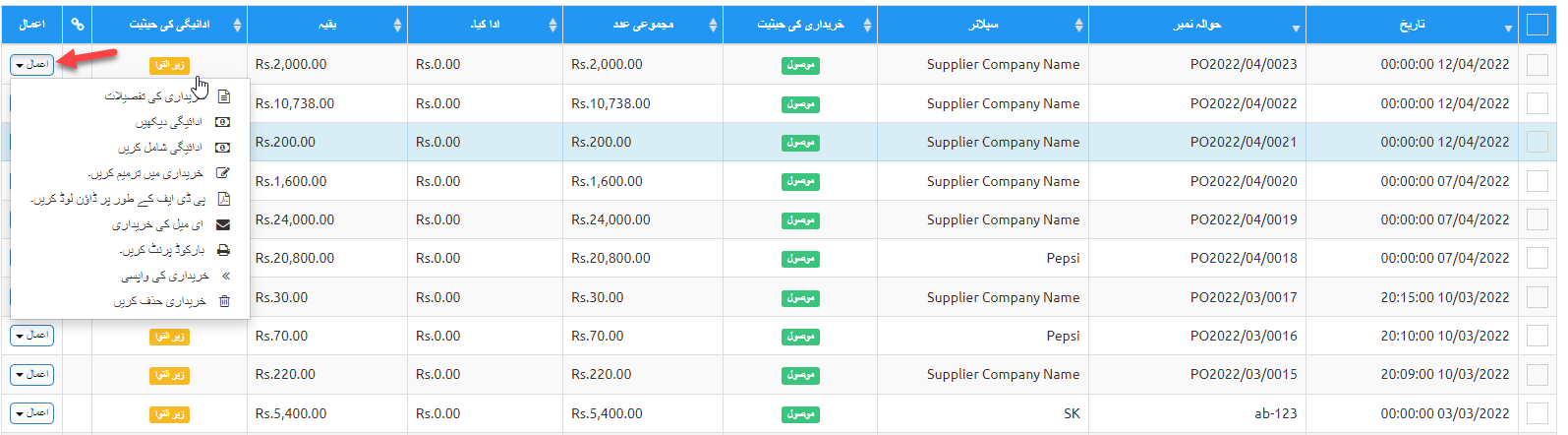Image resolution: width=1568 pixels, height=435 pixels.
Task: Sort table by the تاریخ date column
Action: point(1412,25)
